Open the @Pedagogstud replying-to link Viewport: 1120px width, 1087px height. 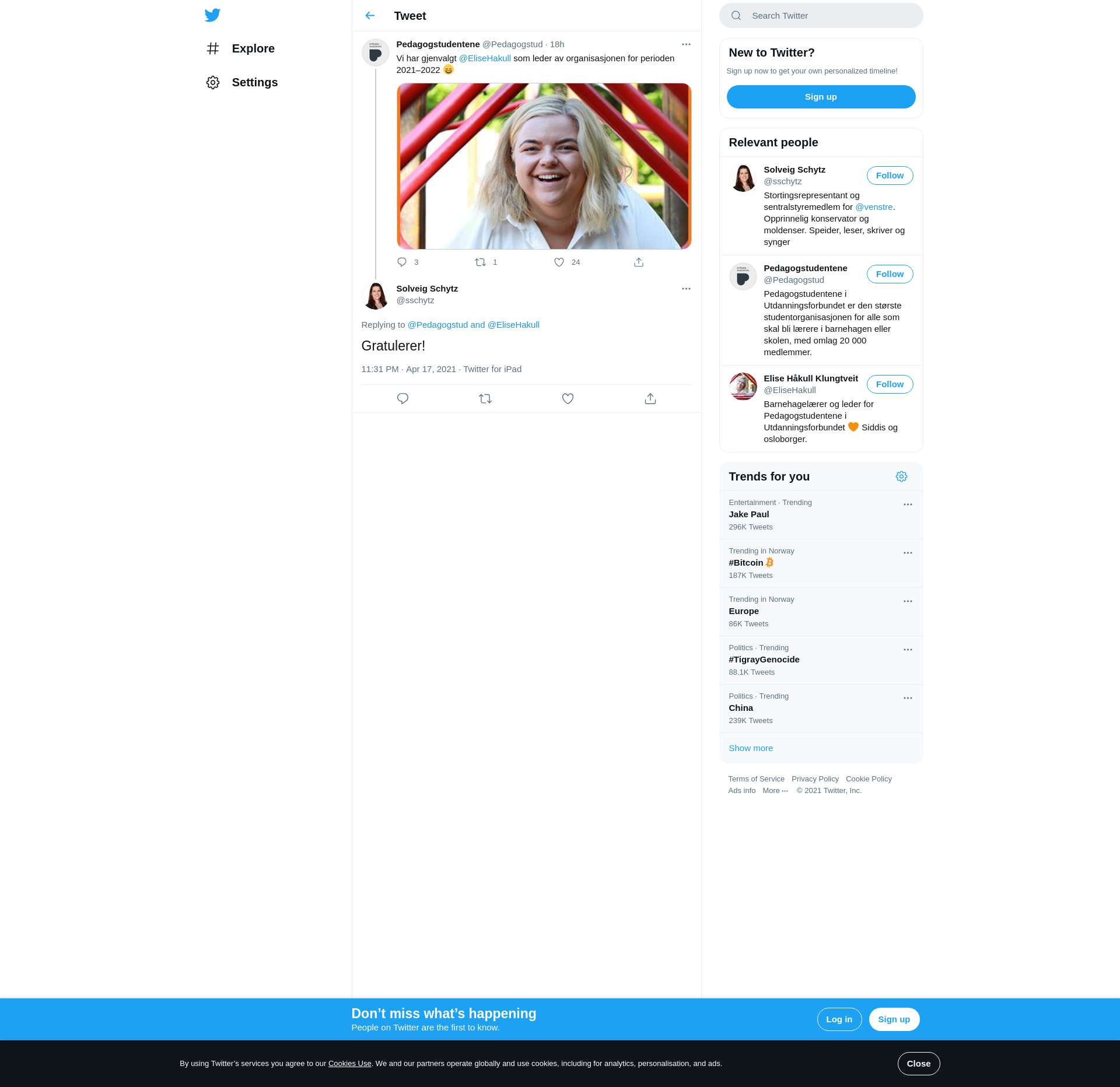click(x=437, y=325)
